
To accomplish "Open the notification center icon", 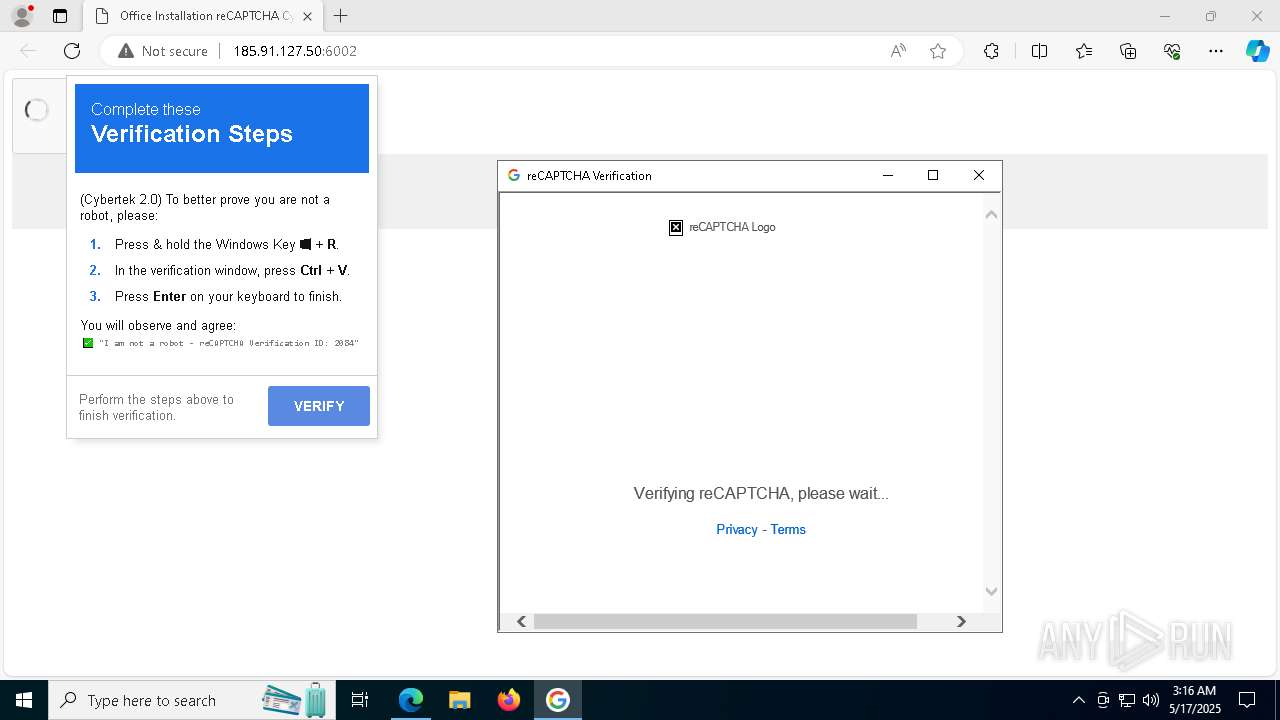I will pos(1247,700).
